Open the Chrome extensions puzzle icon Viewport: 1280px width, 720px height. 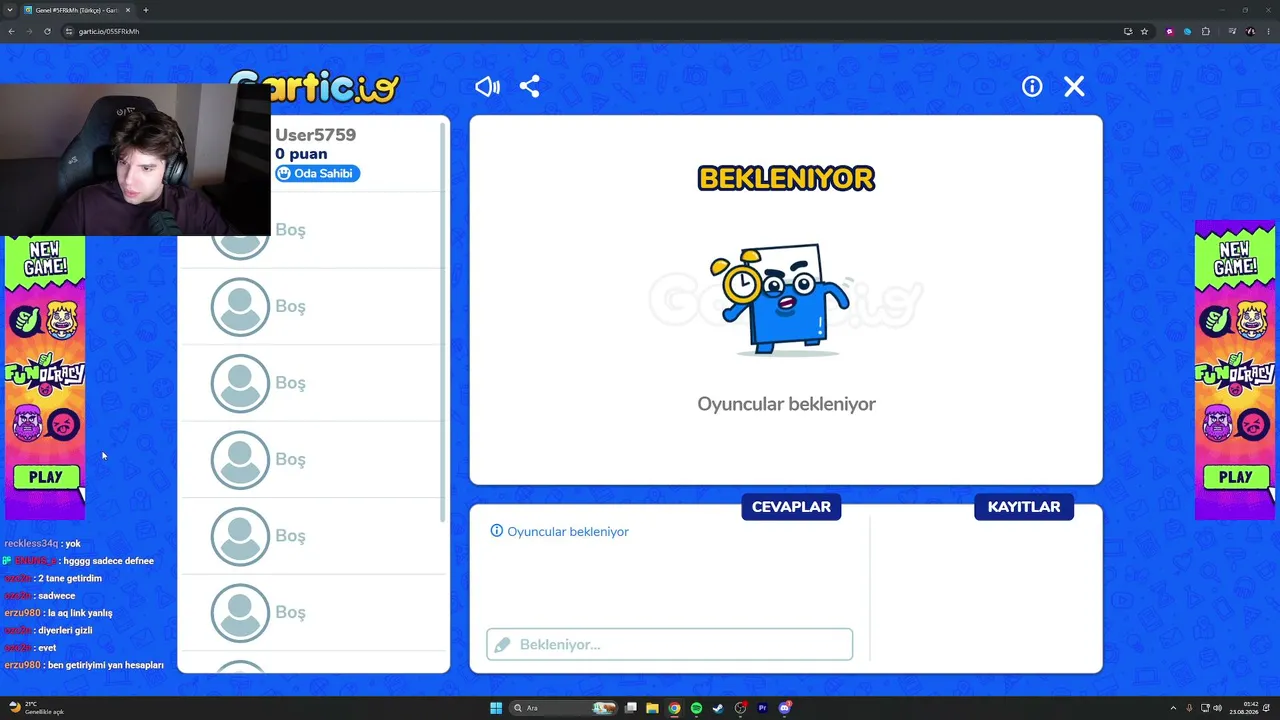click(x=1206, y=31)
